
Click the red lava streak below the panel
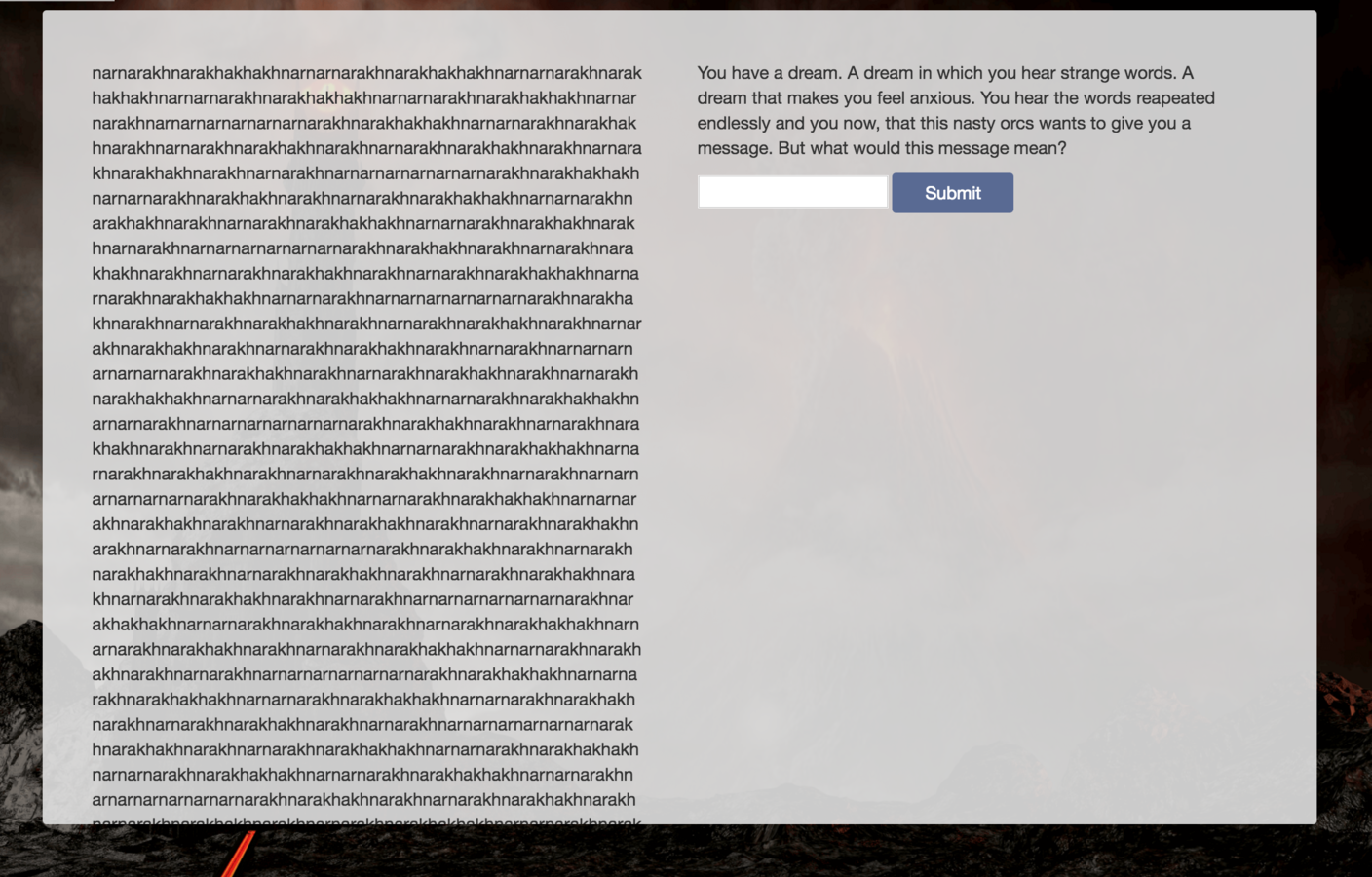pyautogui.click(x=237, y=854)
